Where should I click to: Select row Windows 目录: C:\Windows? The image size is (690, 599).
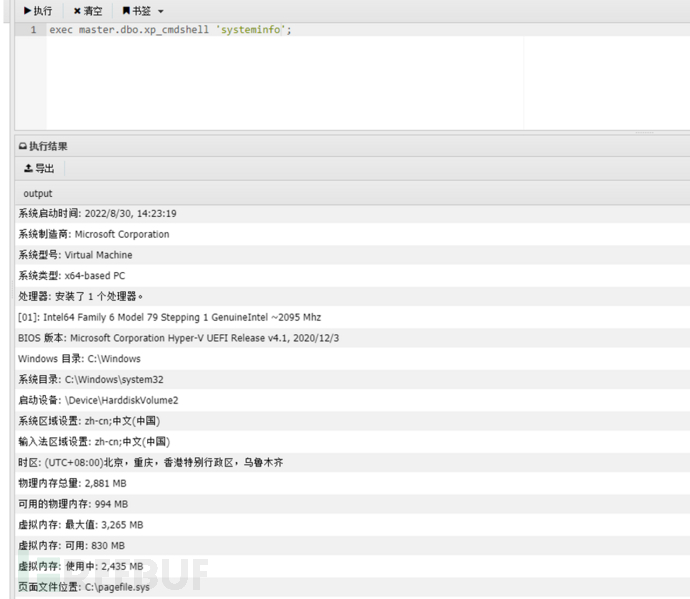pos(352,359)
